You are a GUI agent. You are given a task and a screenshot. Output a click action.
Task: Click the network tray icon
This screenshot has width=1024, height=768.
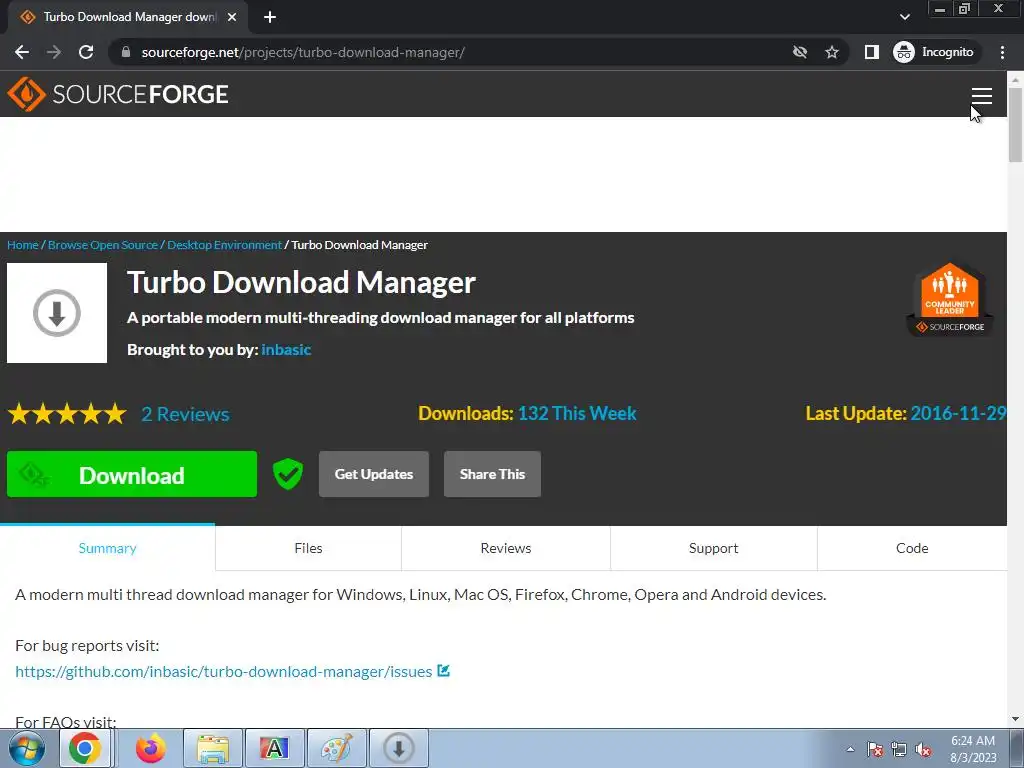899,749
